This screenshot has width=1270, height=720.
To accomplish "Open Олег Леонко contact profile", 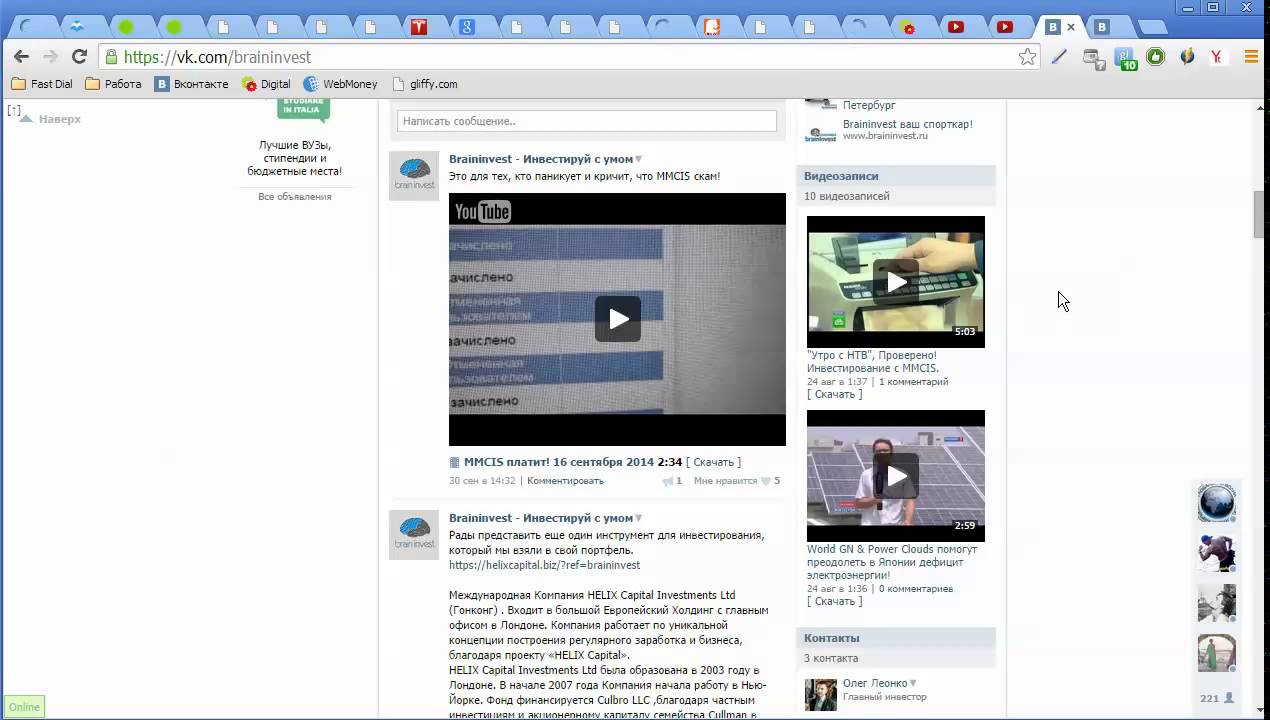I will pyautogui.click(x=875, y=683).
